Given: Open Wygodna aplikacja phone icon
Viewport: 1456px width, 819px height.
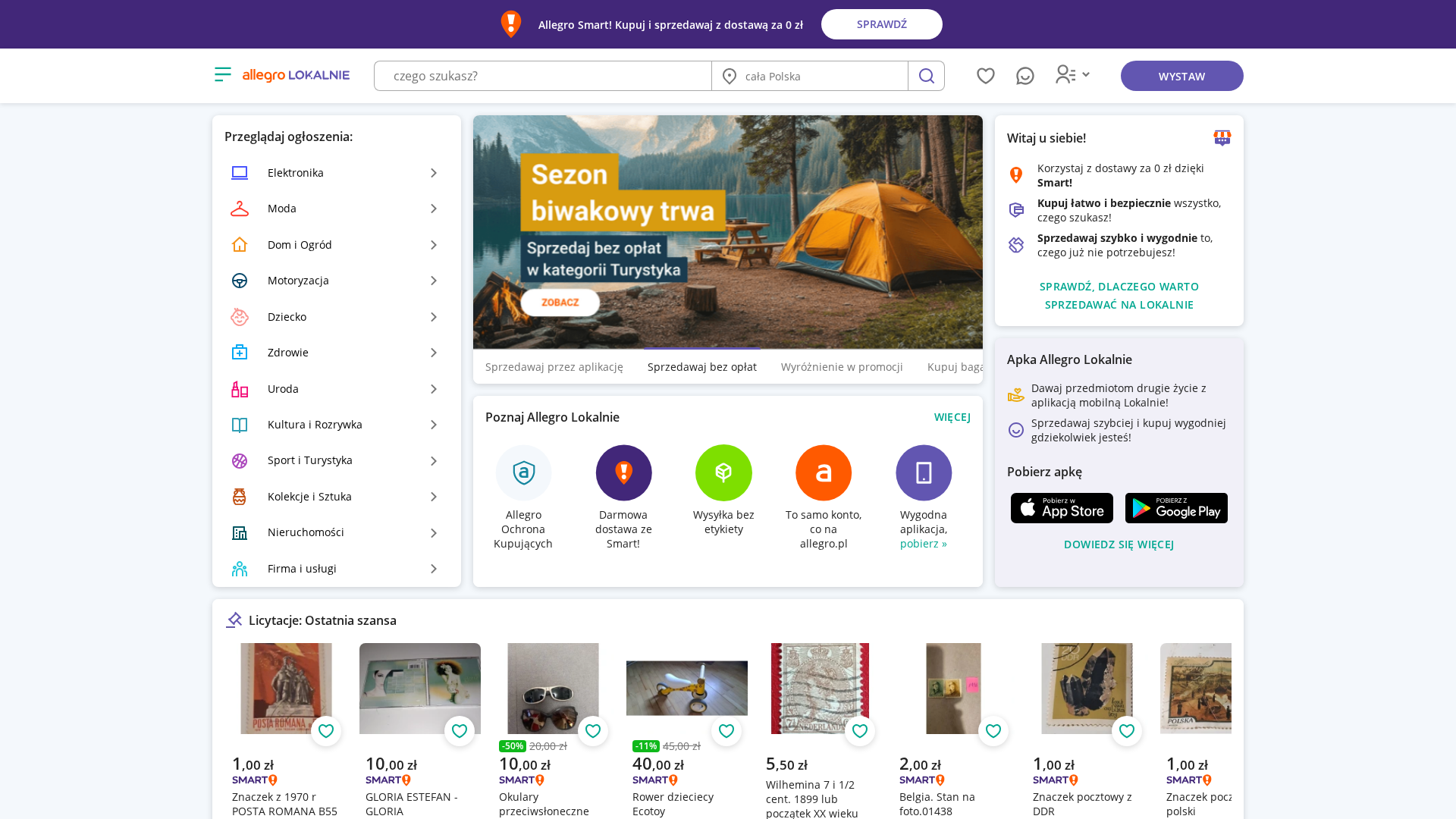Looking at the screenshot, I should click(924, 472).
